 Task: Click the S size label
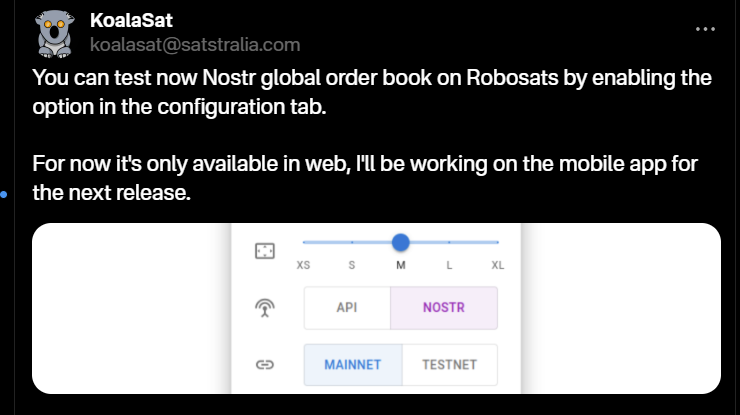[x=352, y=265]
